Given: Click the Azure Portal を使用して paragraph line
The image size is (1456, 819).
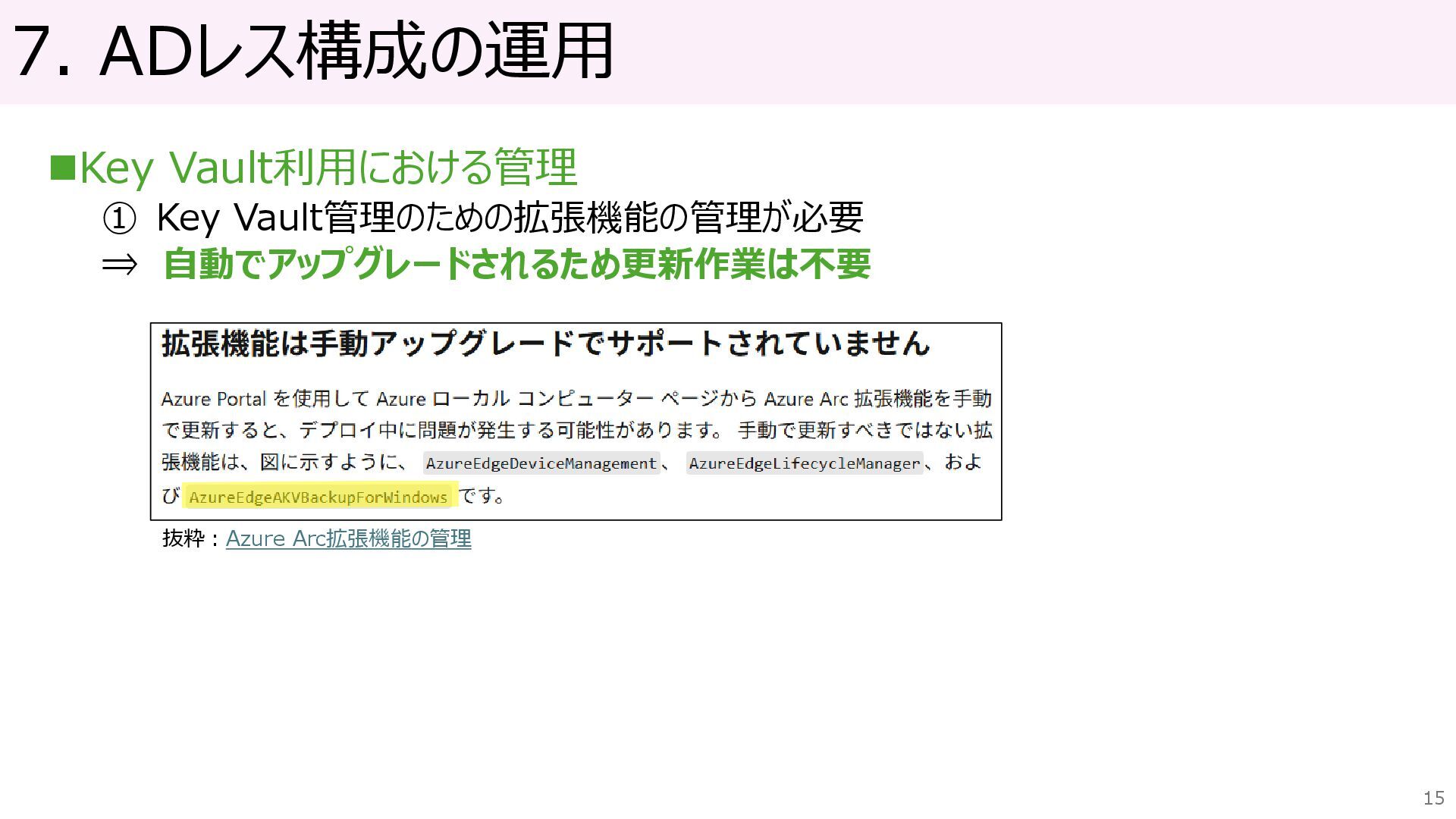Looking at the screenshot, I should pos(265,399).
